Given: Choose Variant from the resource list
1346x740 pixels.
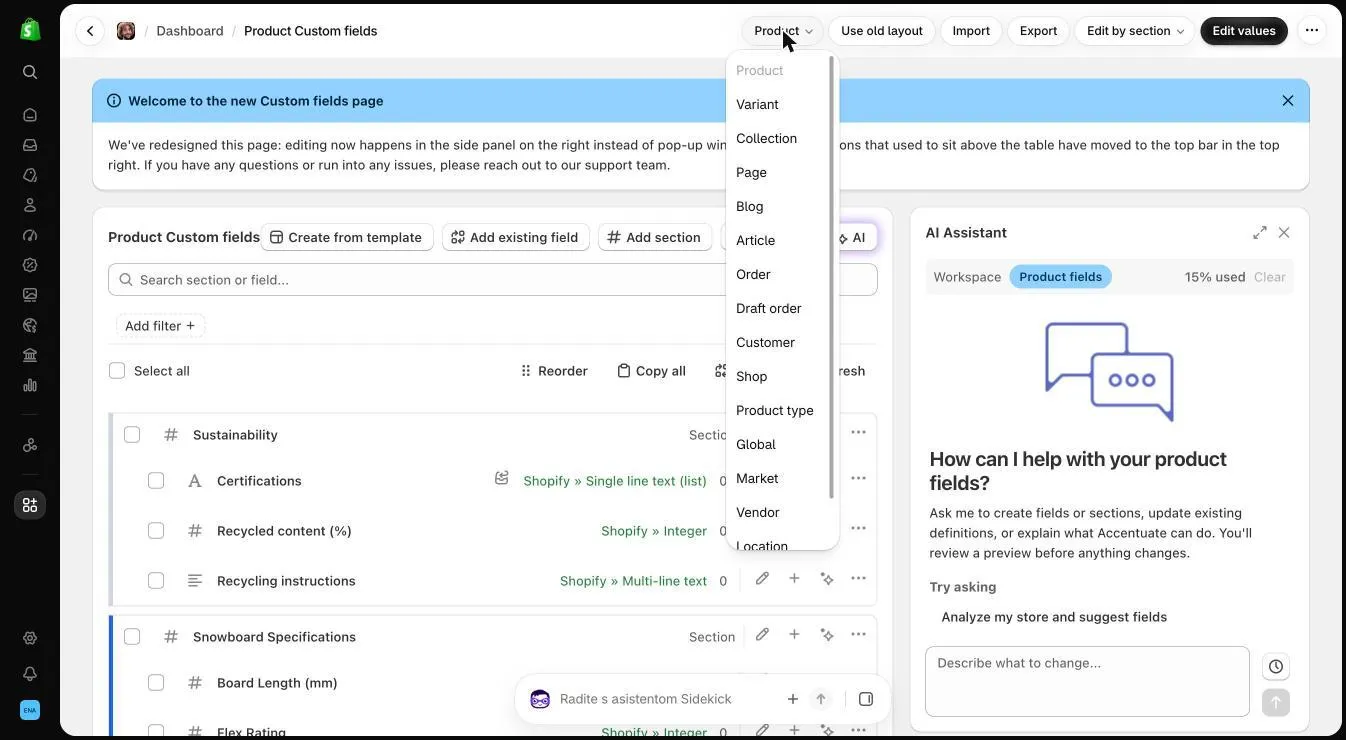Looking at the screenshot, I should (757, 104).
